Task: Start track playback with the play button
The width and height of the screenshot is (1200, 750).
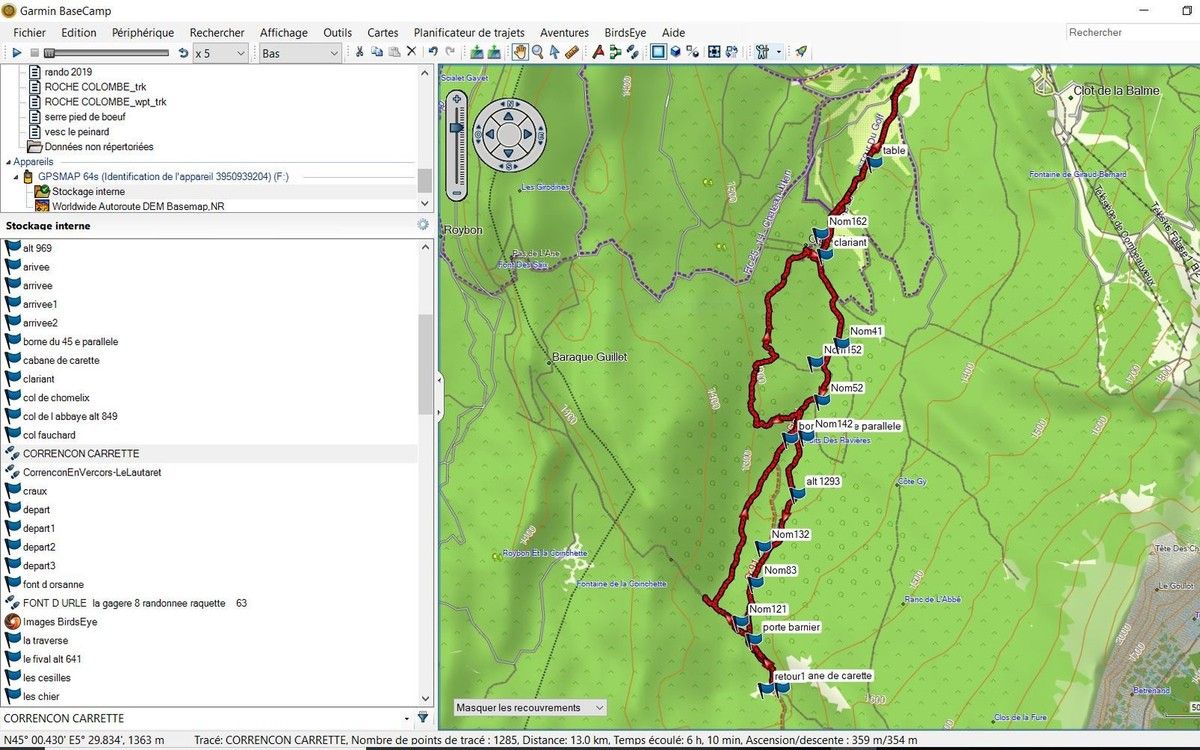Action: coord(17,53)
